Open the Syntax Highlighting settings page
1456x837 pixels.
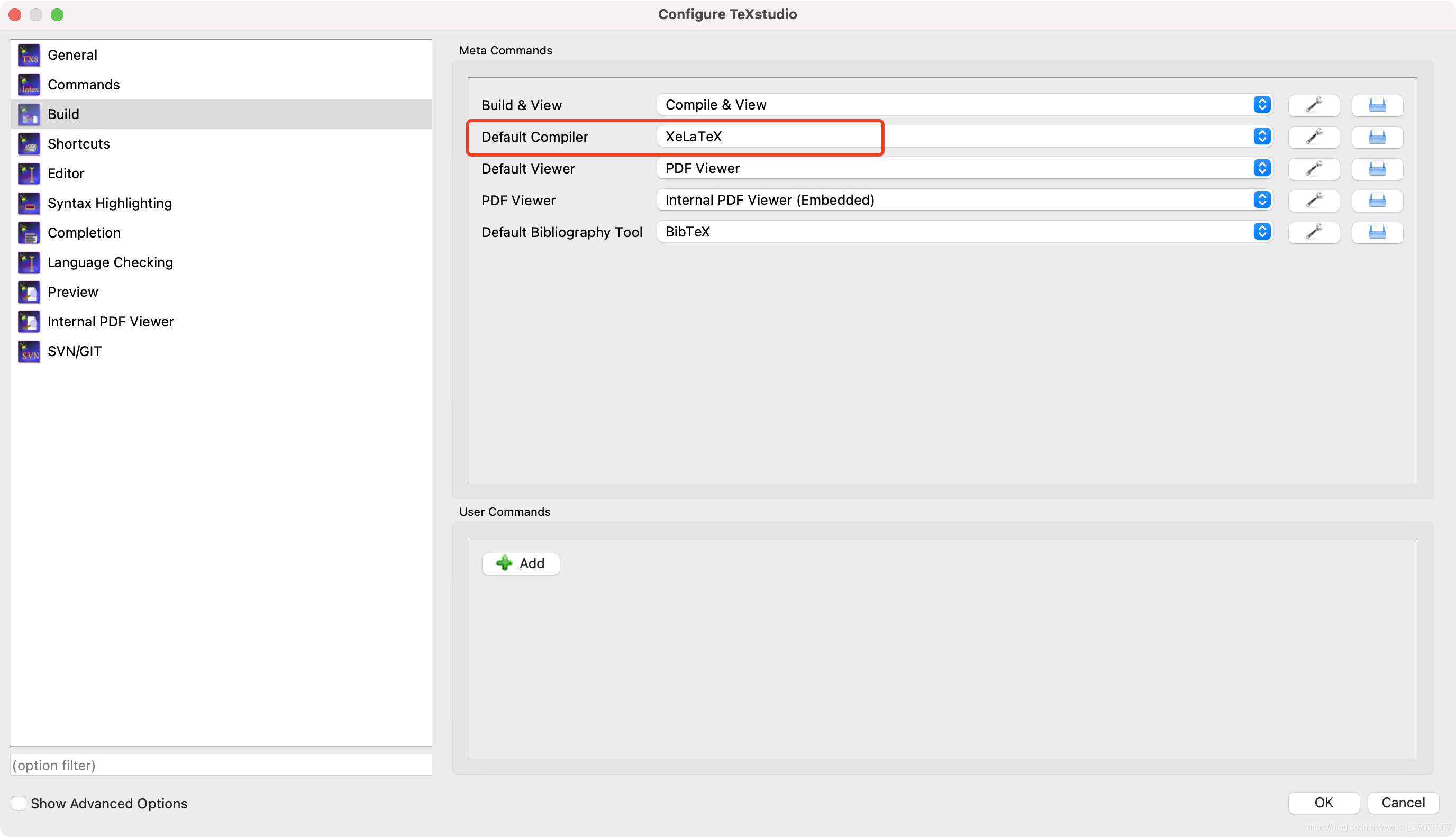pyautogui.click(x=109, y=203)
